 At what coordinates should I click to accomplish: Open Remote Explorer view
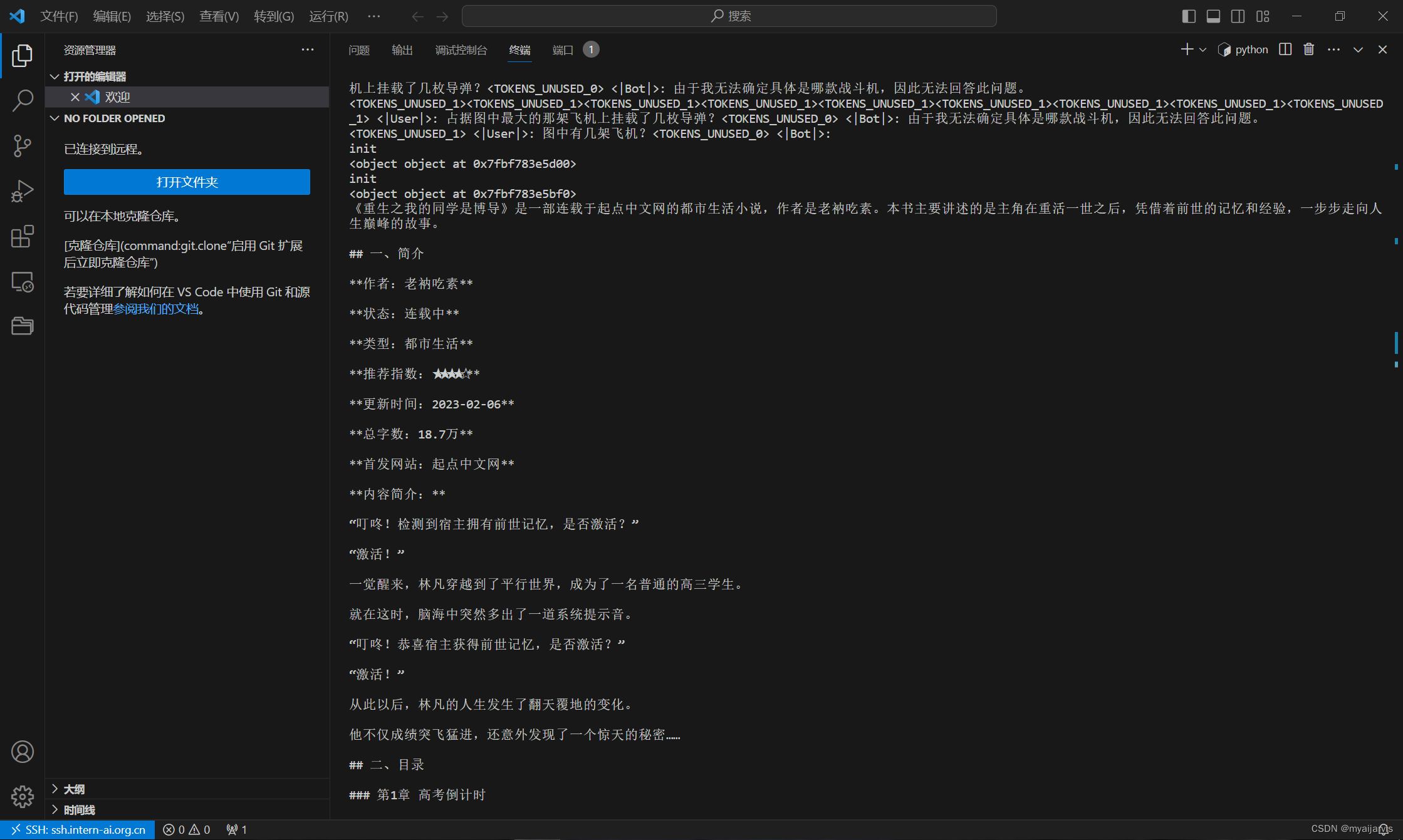click(x=23, y=282)
